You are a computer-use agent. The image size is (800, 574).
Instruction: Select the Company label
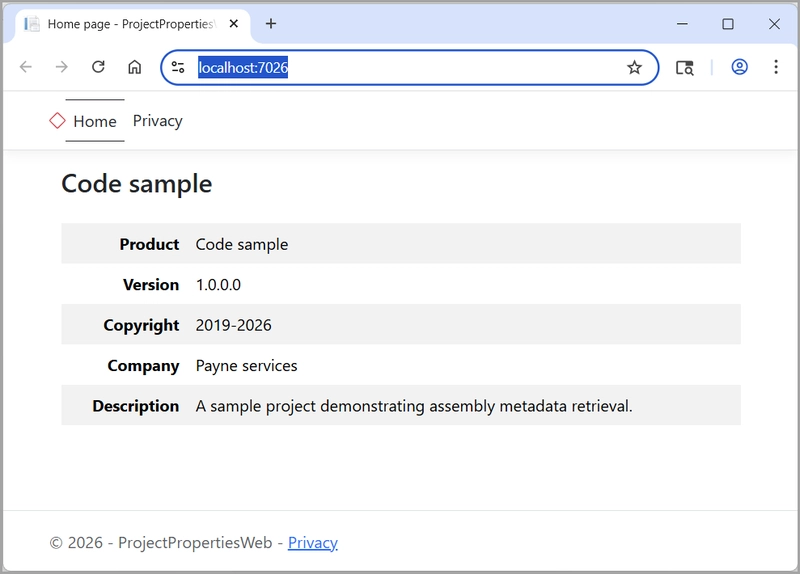[x=143, y=366]
